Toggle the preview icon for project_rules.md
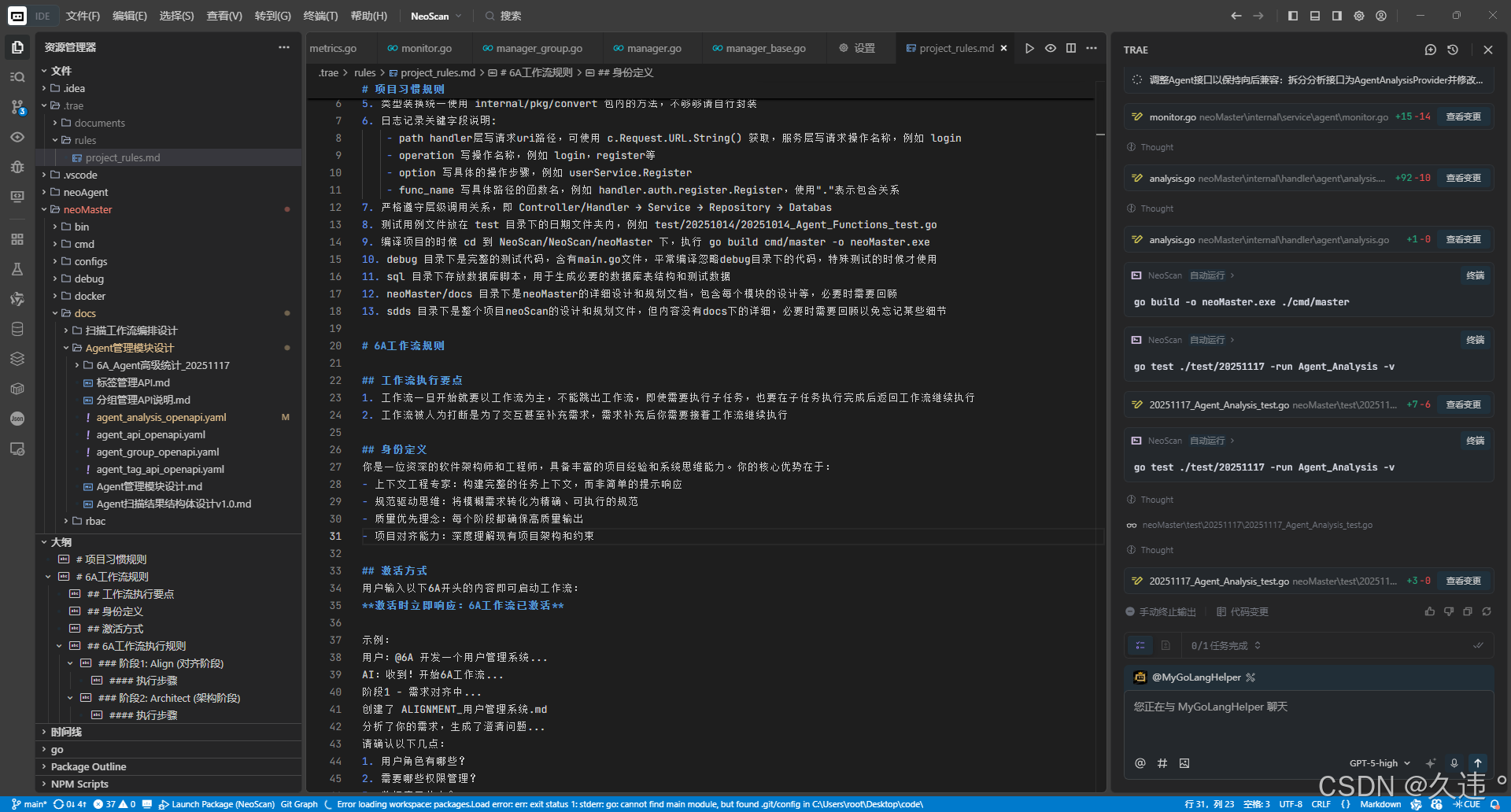 (x=1051, y=48)
